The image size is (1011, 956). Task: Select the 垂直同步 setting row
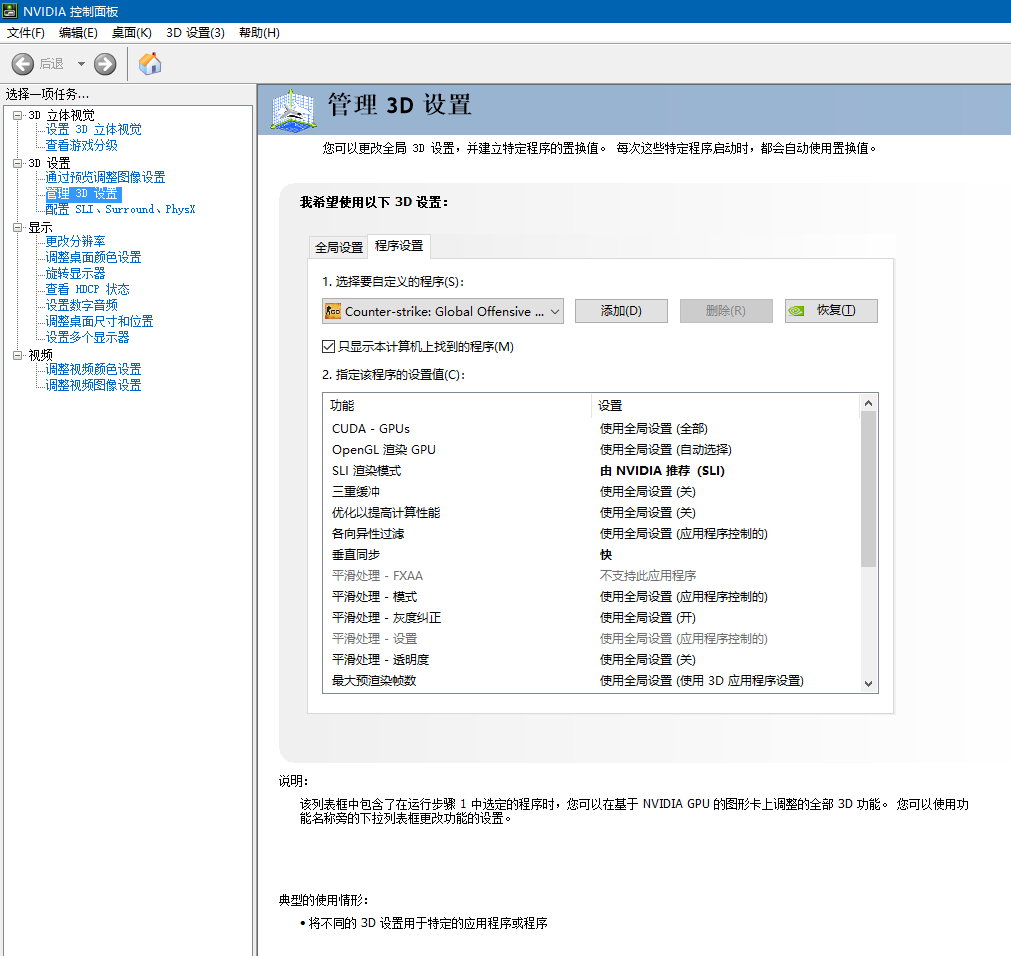pos(591,554)
